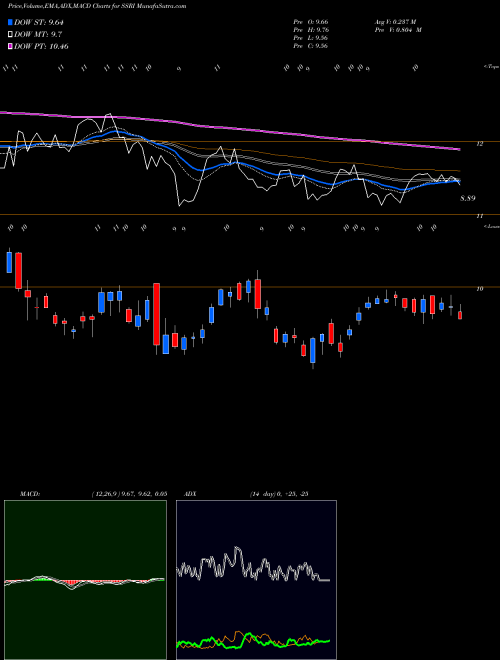Image resolution: width=500 pixels, height=660 pixels.
Task: Click the white DOW MT legend swatch
Action: [10, 34]
